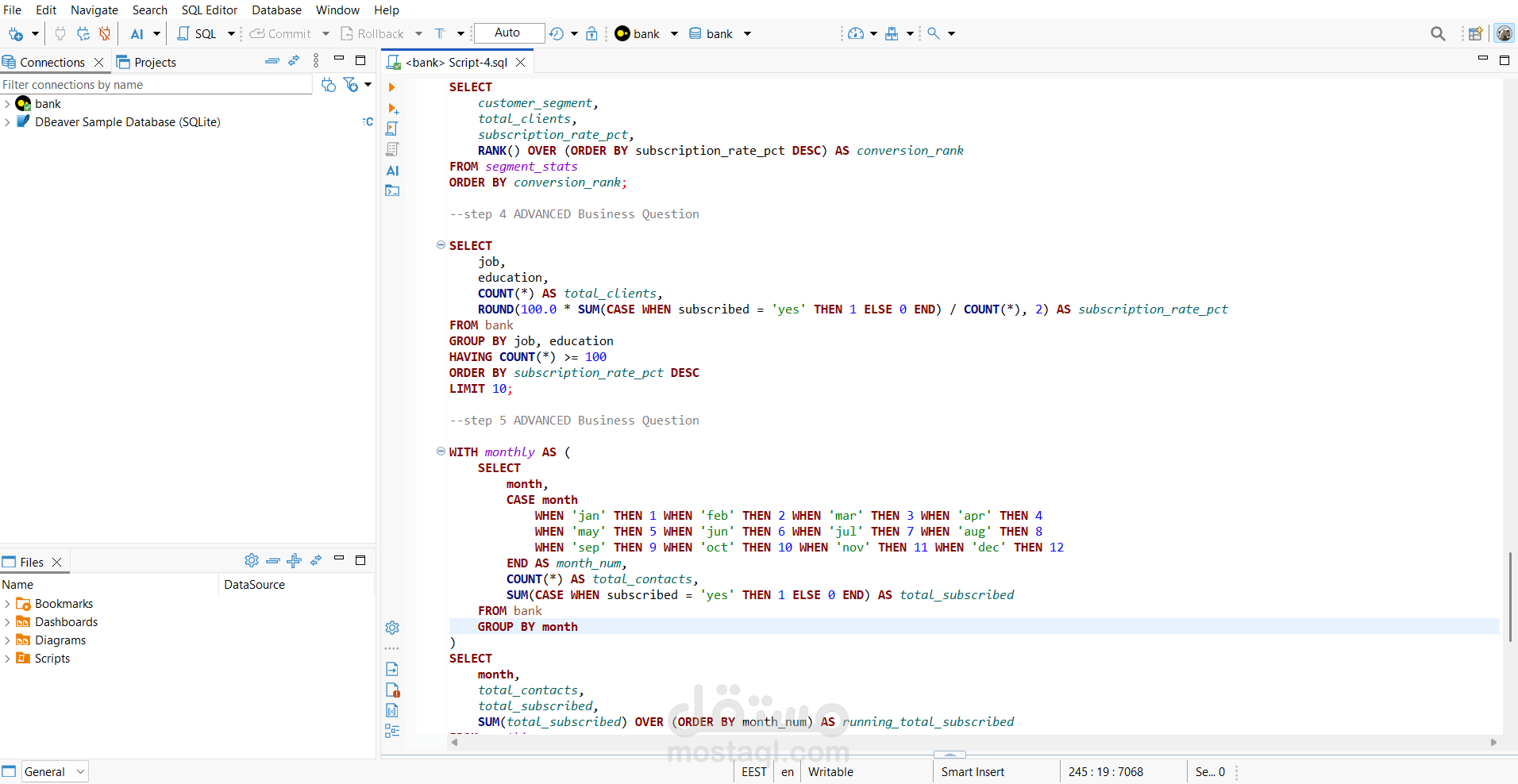1518x784 pixels.
Task: Expand the bank connection node
Action: pyautogui.click(x=7, y=104)
